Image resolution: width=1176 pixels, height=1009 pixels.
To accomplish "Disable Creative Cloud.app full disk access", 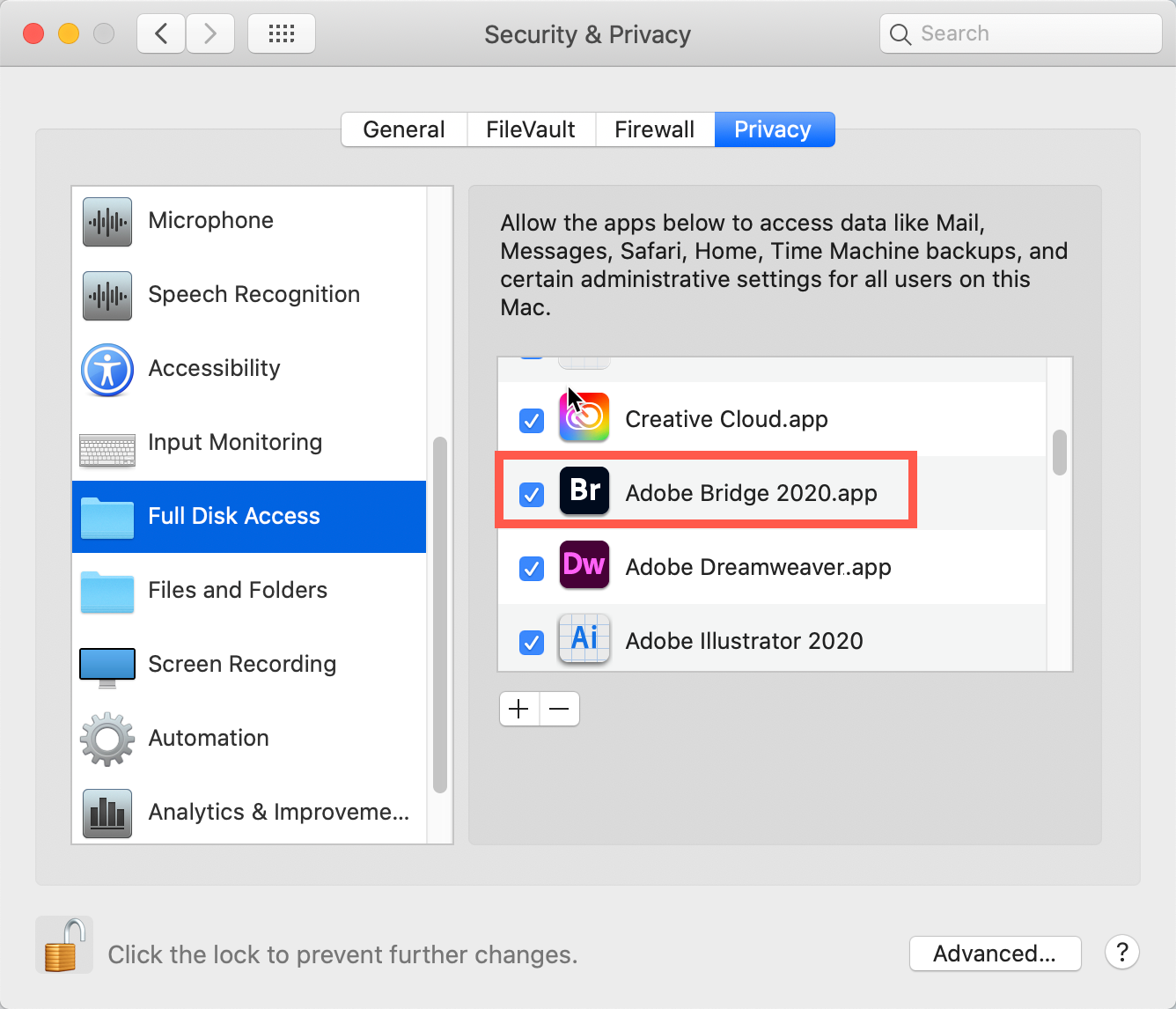I will pyautogui.click(x=531, y=421).
